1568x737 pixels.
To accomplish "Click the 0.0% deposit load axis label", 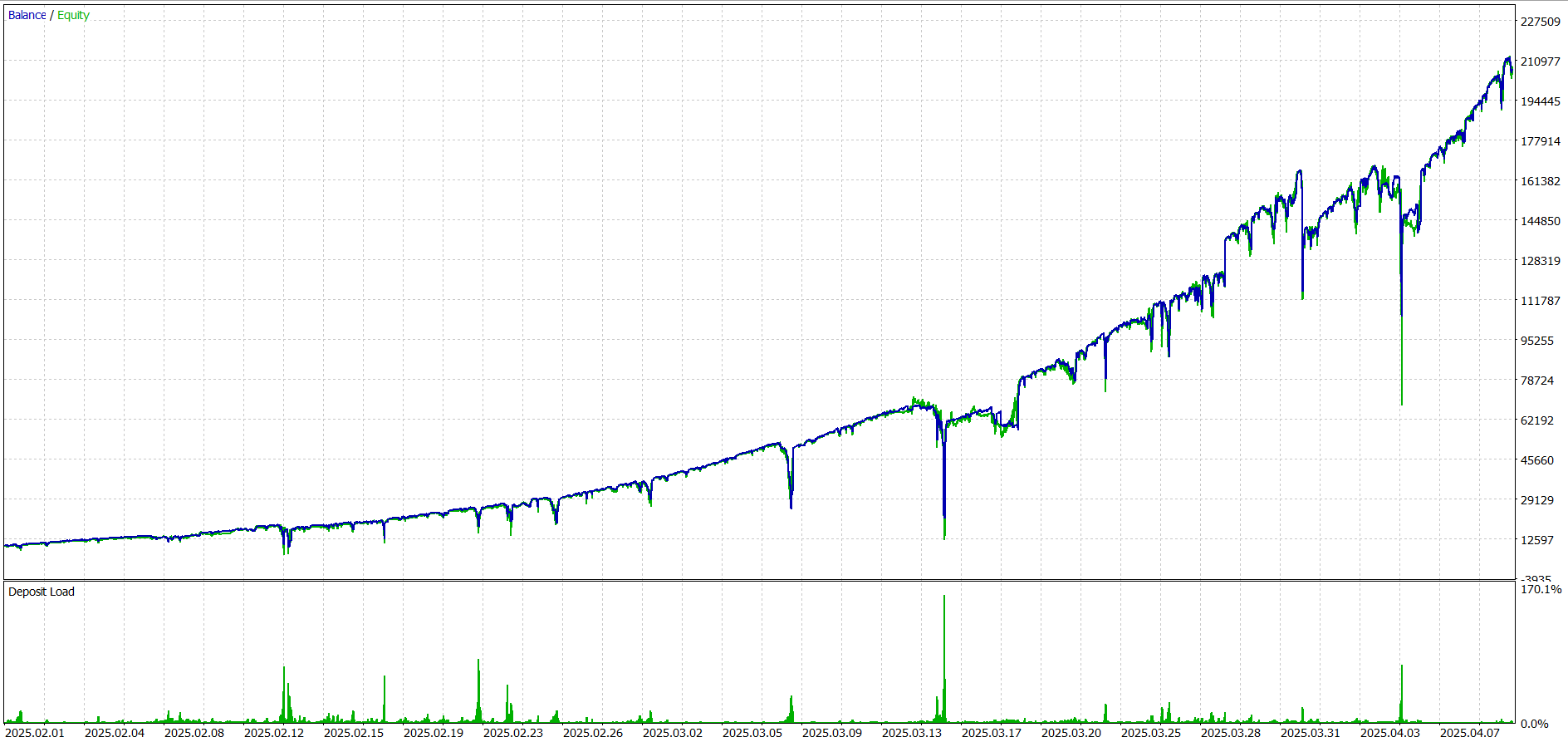I will (x=1534, y=724).
